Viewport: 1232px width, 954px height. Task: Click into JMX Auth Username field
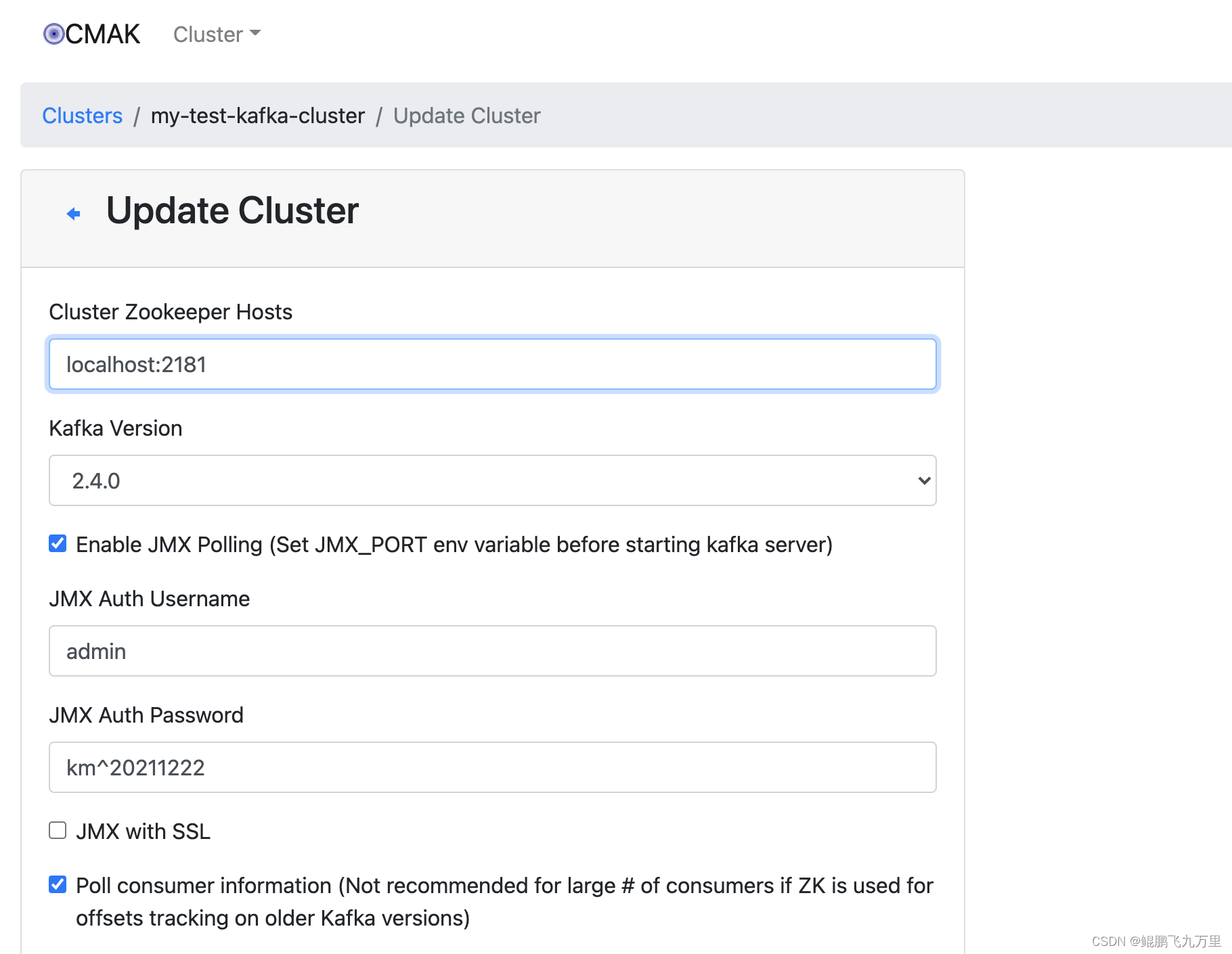point(493,651)
